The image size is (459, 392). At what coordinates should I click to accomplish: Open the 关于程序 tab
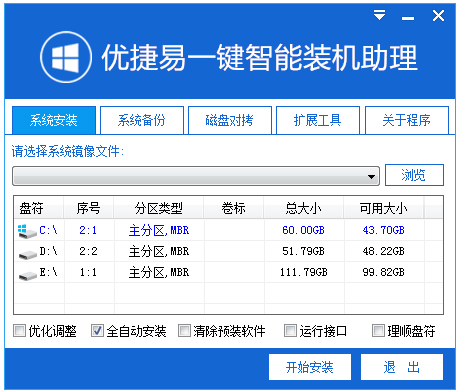[x=407, y=120]
